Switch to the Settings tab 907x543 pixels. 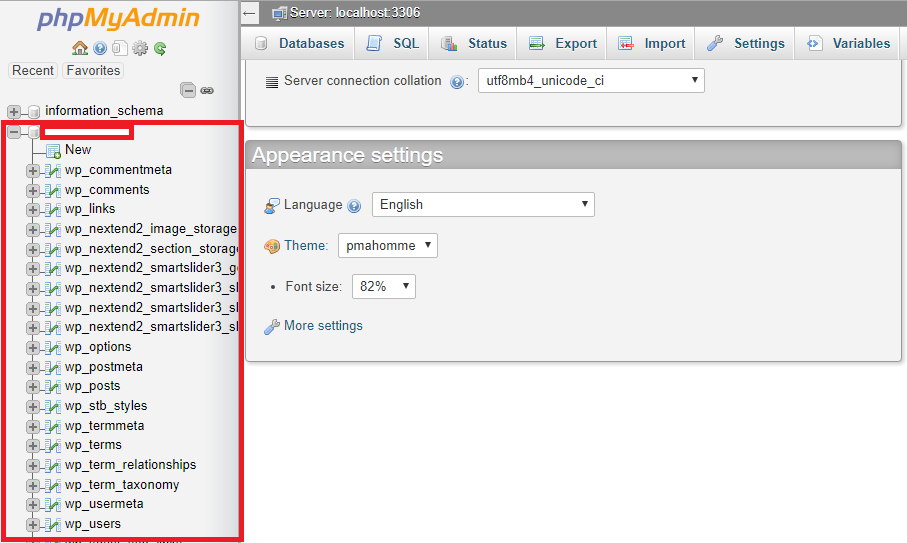(745, 43)
